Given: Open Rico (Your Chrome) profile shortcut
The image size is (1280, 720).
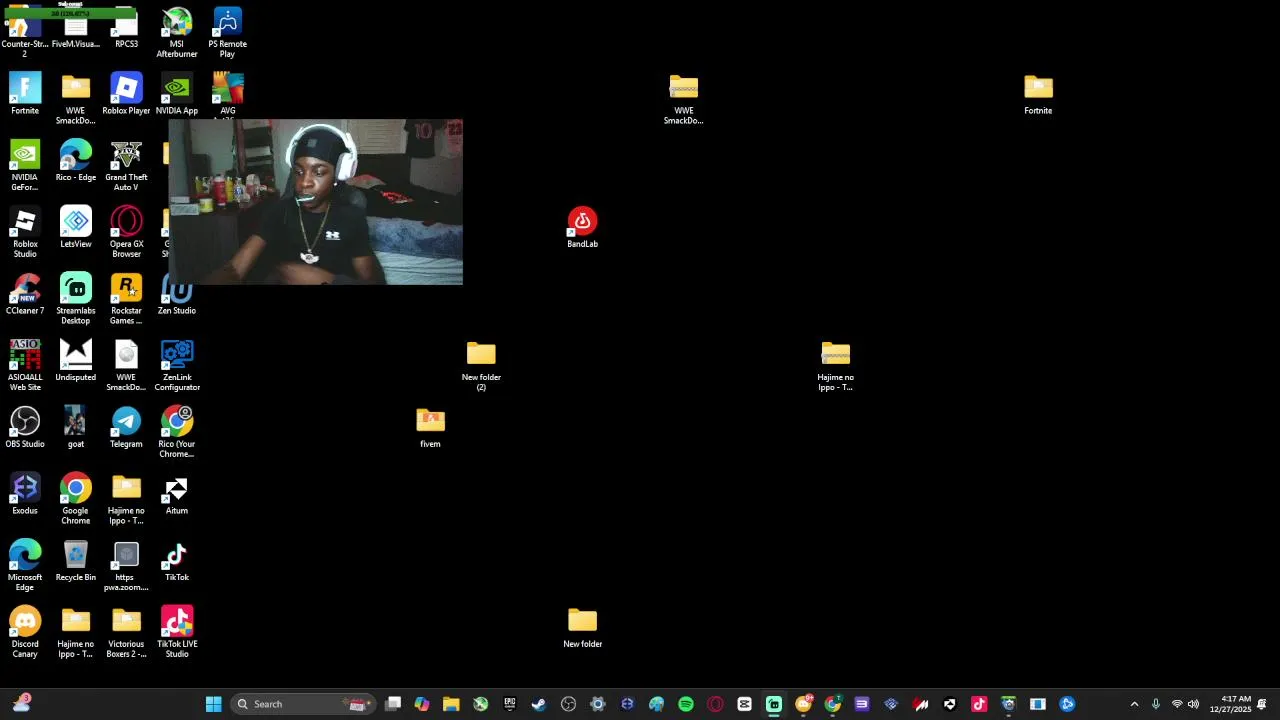Looking at the screenshot, I should [x=177, y=433].
